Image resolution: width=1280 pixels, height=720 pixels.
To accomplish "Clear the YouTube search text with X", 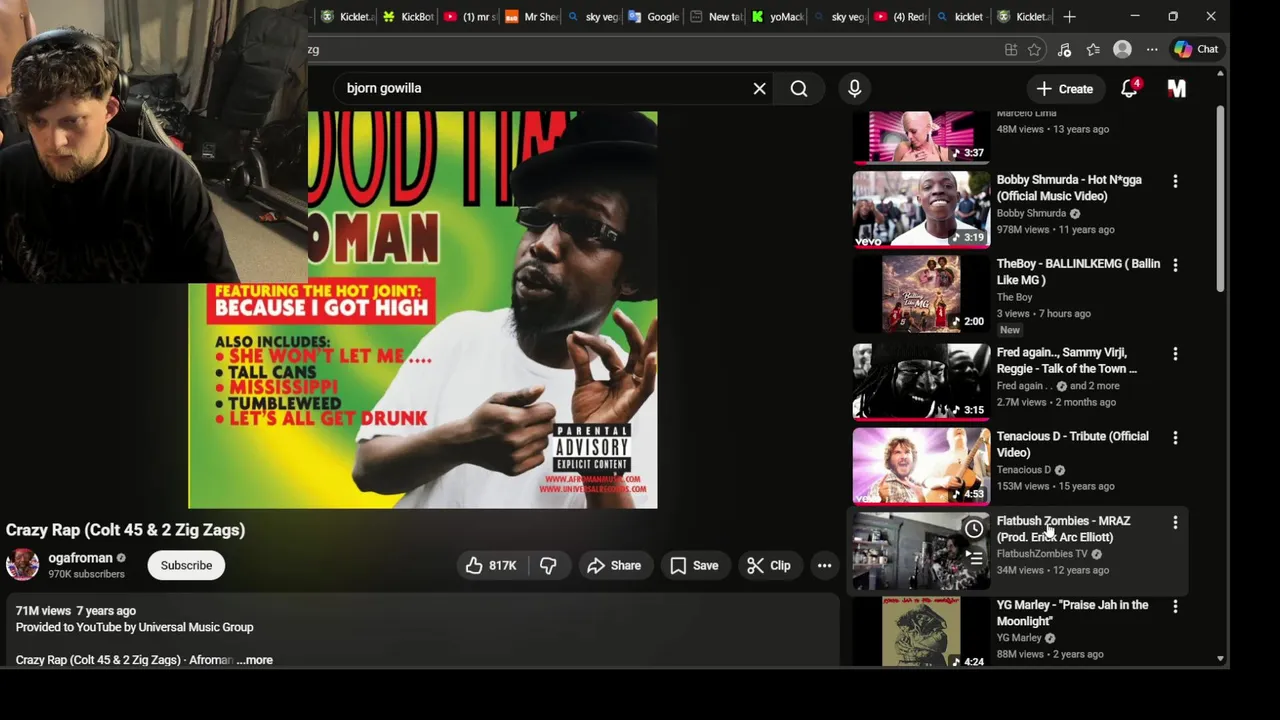I will 760,89.
